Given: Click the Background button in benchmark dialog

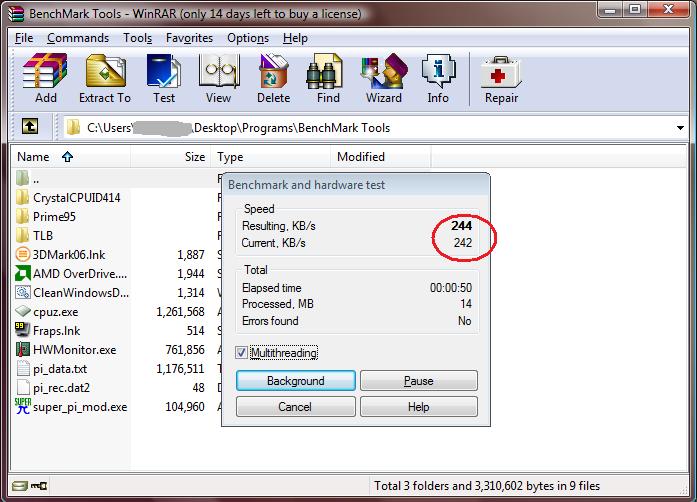Looking at the screenshot, I should click(296, 381).
